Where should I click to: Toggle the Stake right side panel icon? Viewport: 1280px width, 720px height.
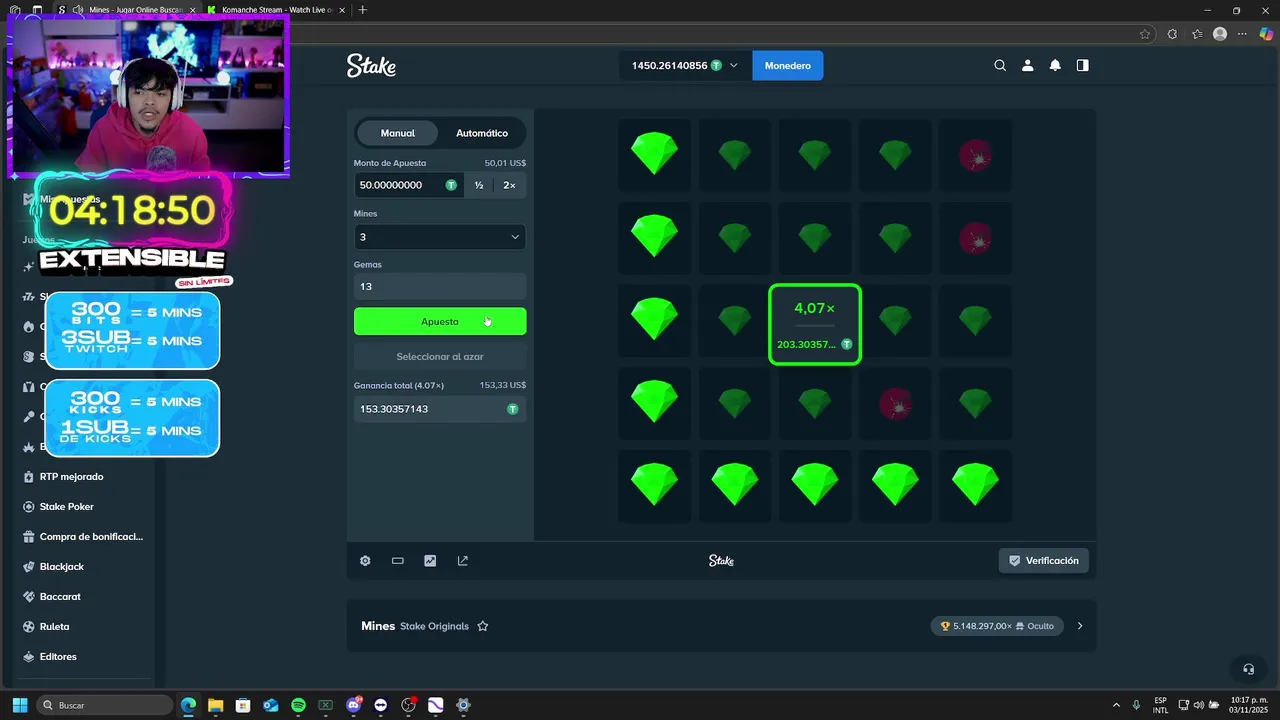[1082, 66]
